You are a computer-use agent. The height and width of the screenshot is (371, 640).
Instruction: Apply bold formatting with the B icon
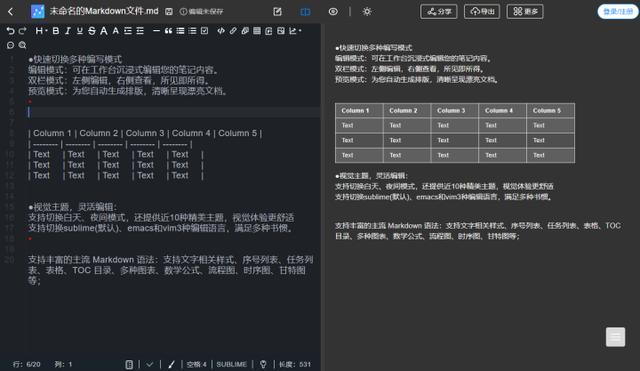[x=56, y=31]
